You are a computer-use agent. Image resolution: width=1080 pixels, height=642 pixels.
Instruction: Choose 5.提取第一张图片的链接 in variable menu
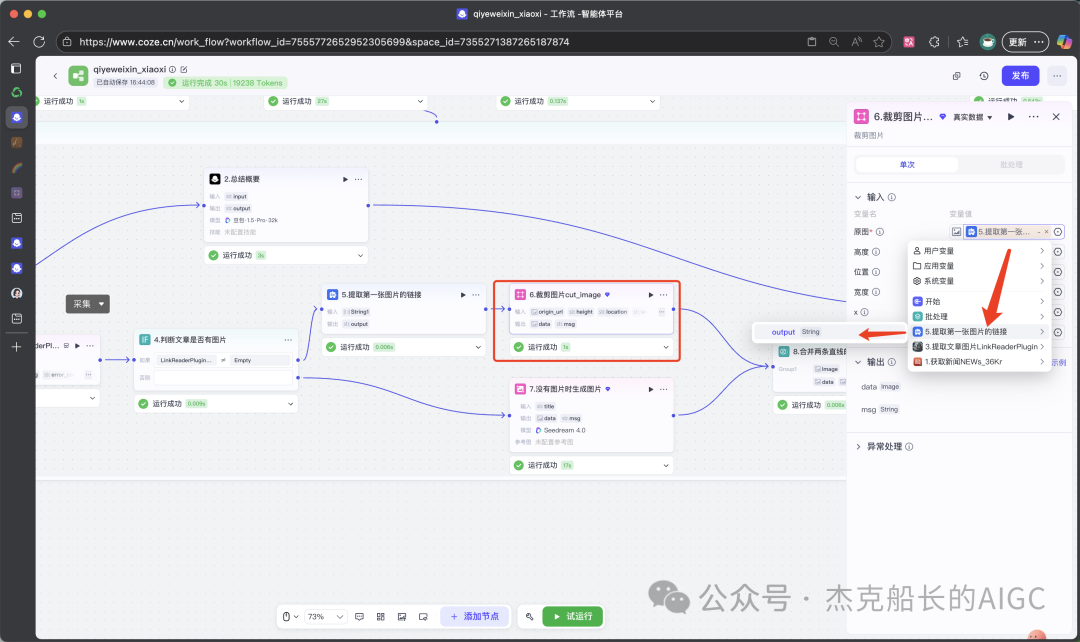click(979, 332)
